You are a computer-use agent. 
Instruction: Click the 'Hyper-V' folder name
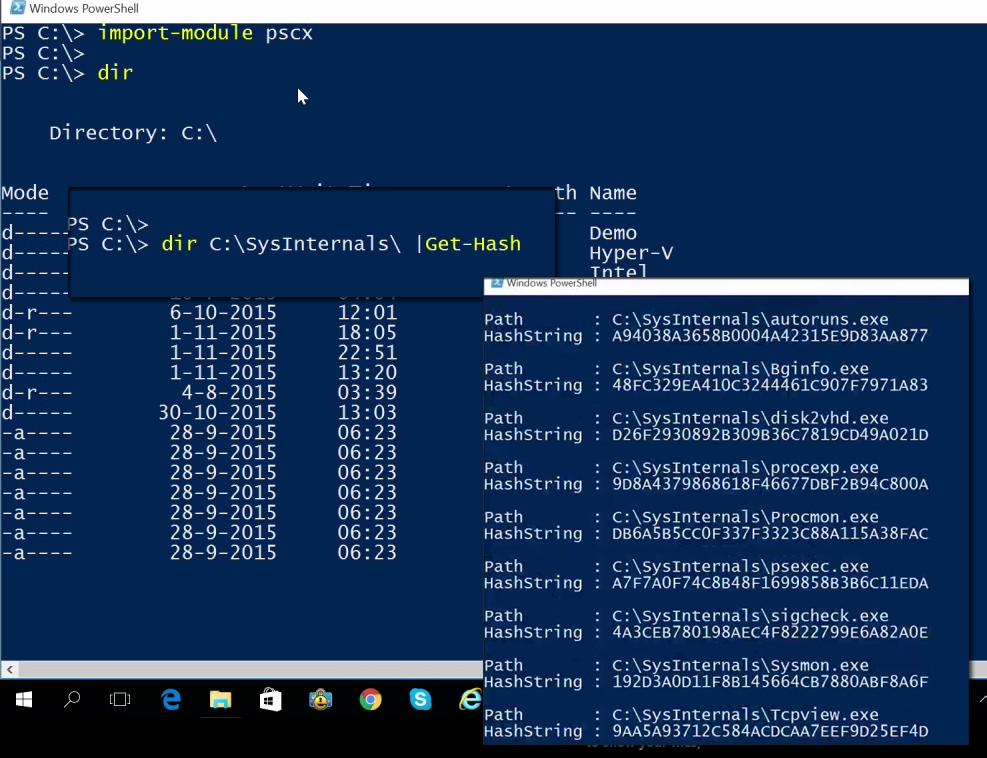[x=631, y=253]
